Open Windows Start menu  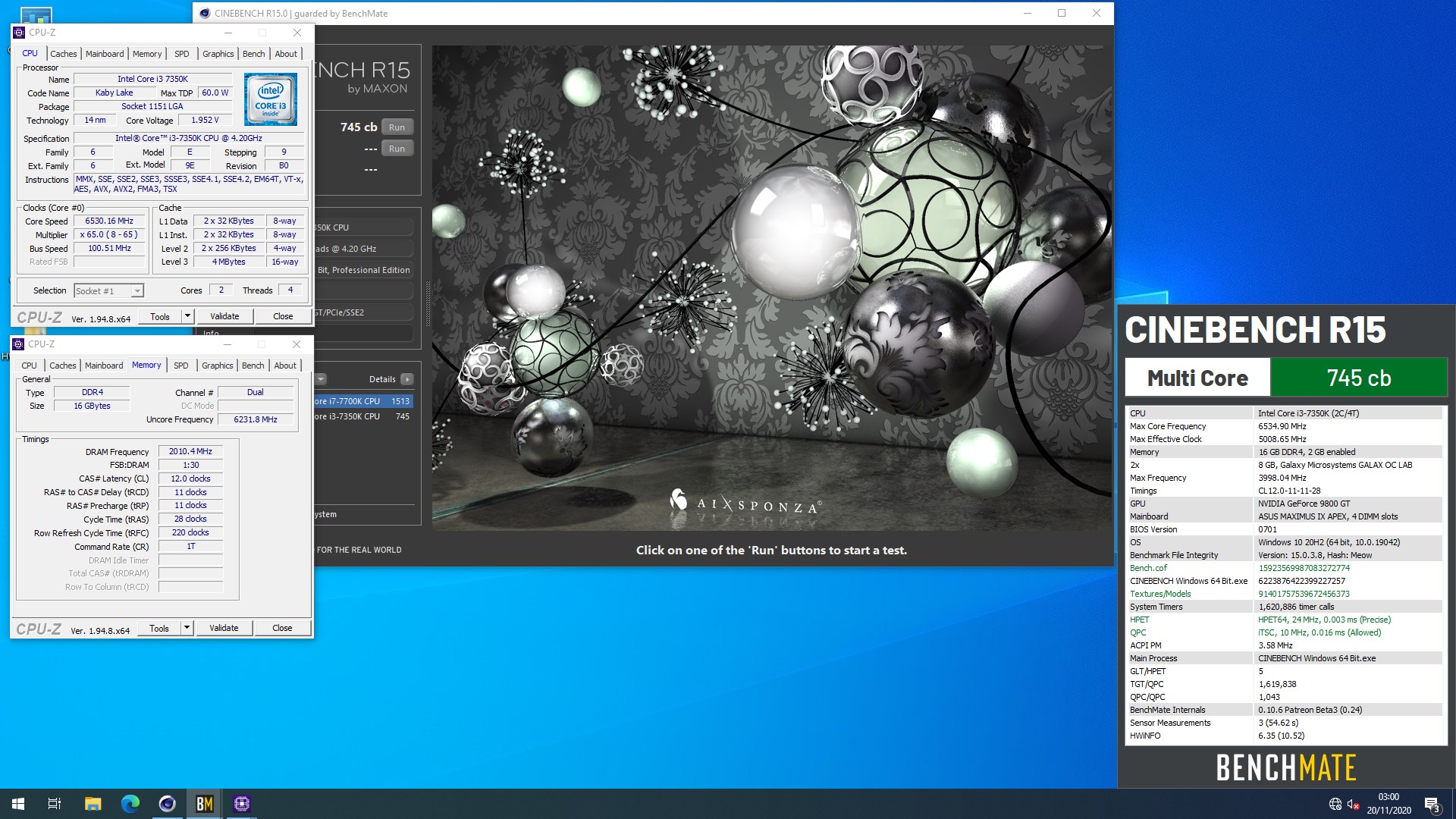(18, 804)
